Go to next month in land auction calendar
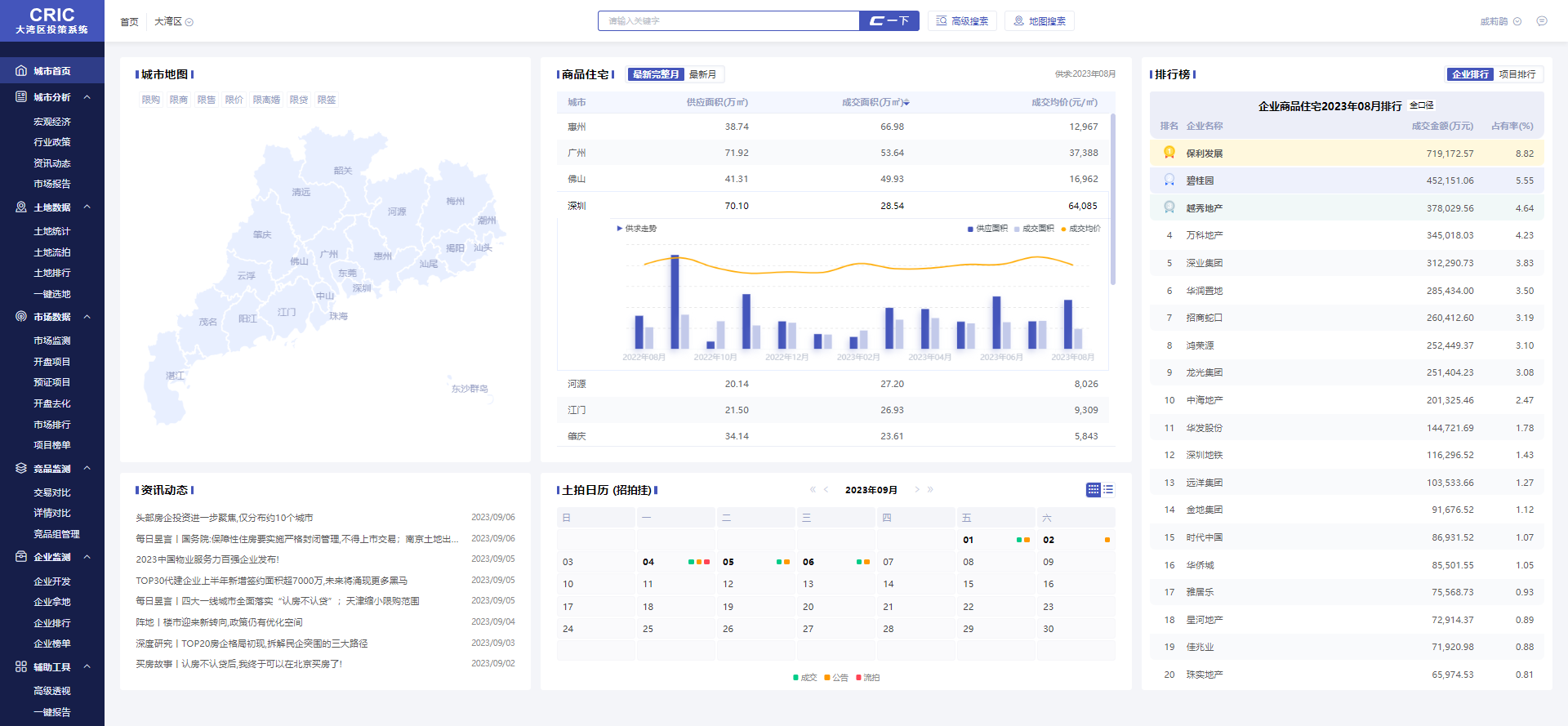Image resolution: width=1568 pixels, height=726 pixels. pyautogui.click(x=917, y=490)
